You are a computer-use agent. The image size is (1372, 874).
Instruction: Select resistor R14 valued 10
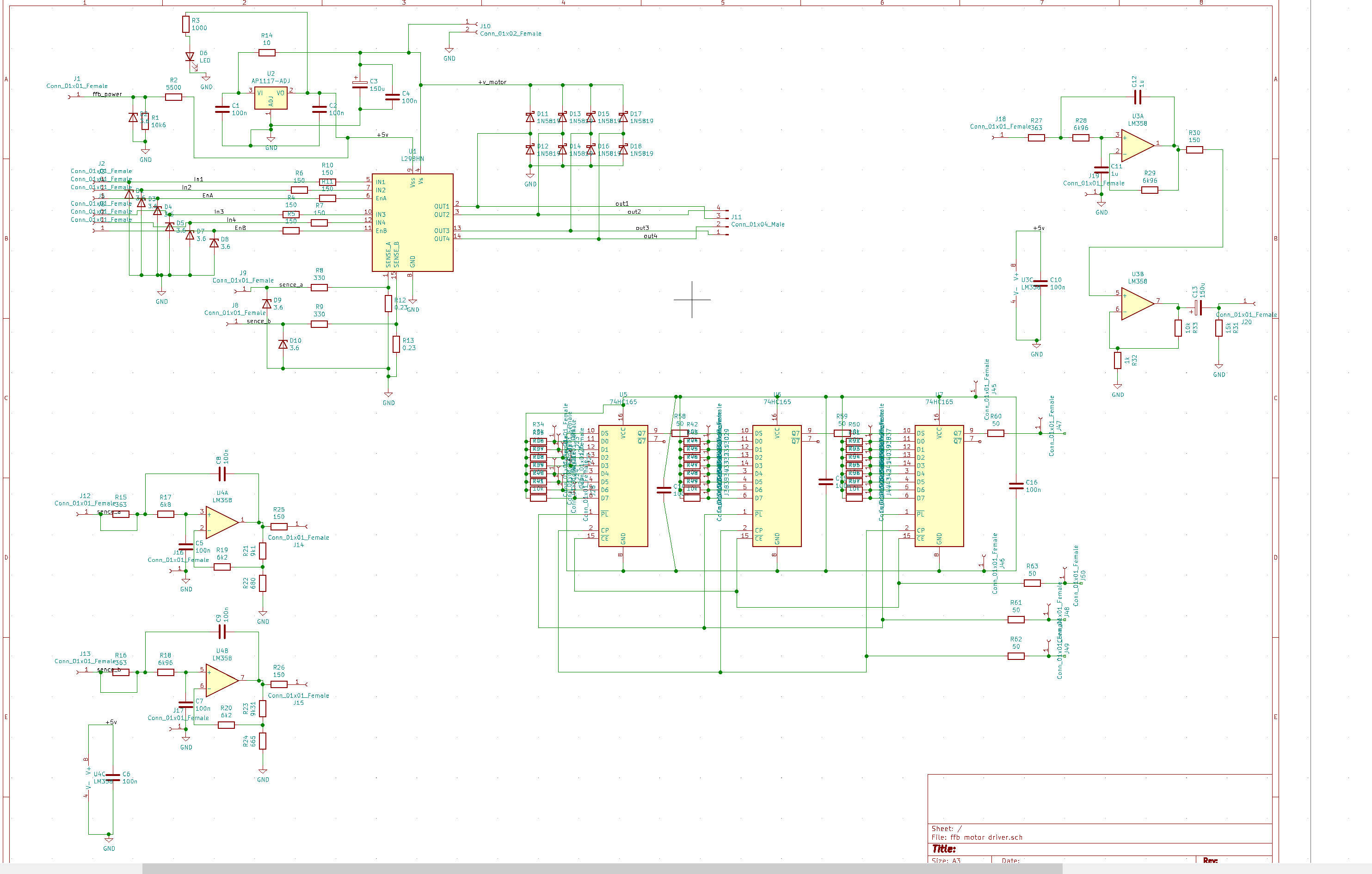(x=267, y=52)
